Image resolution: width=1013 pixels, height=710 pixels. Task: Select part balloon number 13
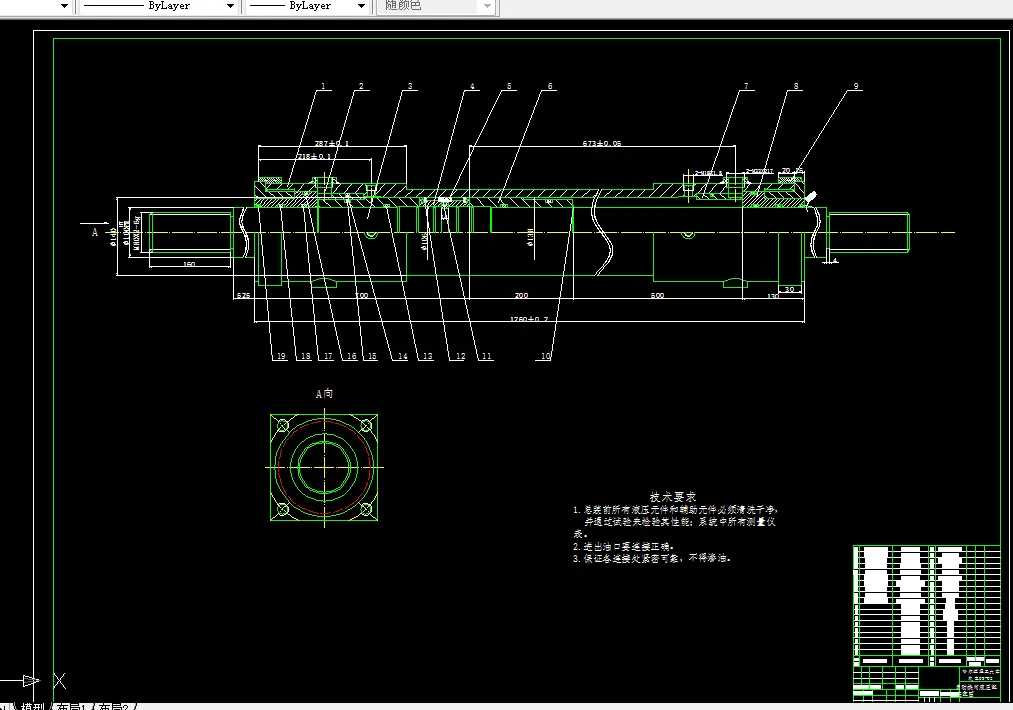[427, 356]
